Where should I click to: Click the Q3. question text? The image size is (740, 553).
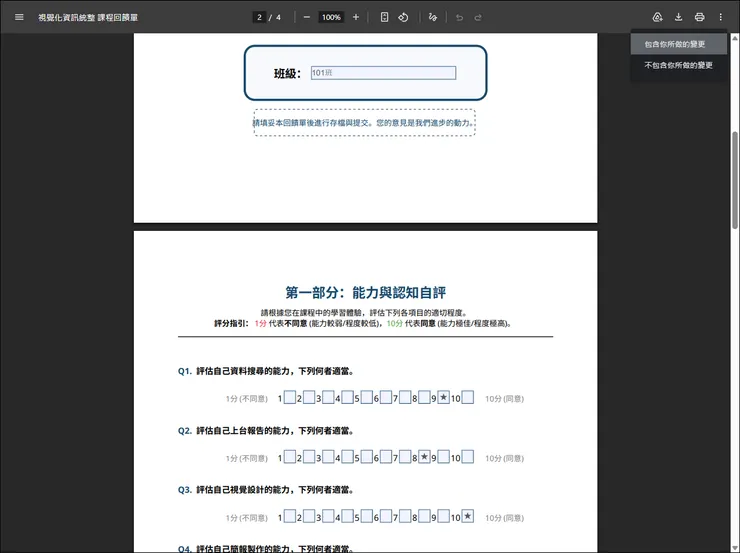(x=266, y=490)
